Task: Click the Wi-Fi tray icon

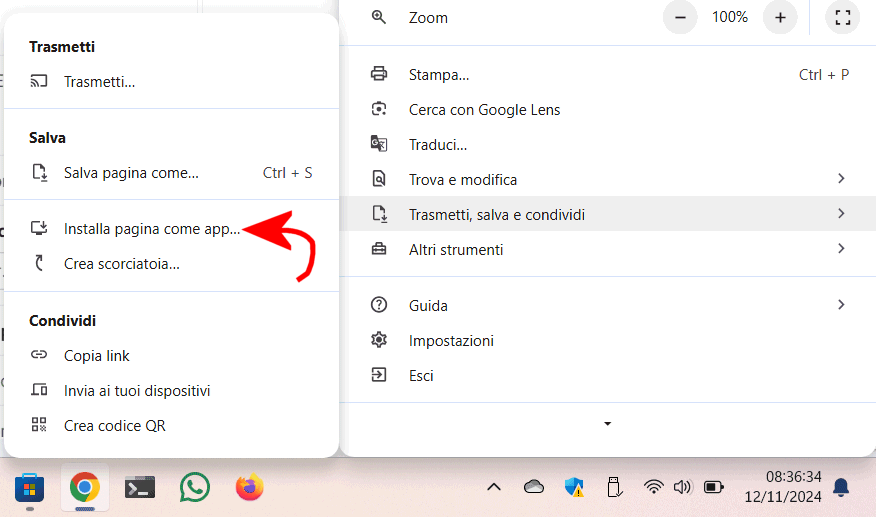Action: [653, 487]
